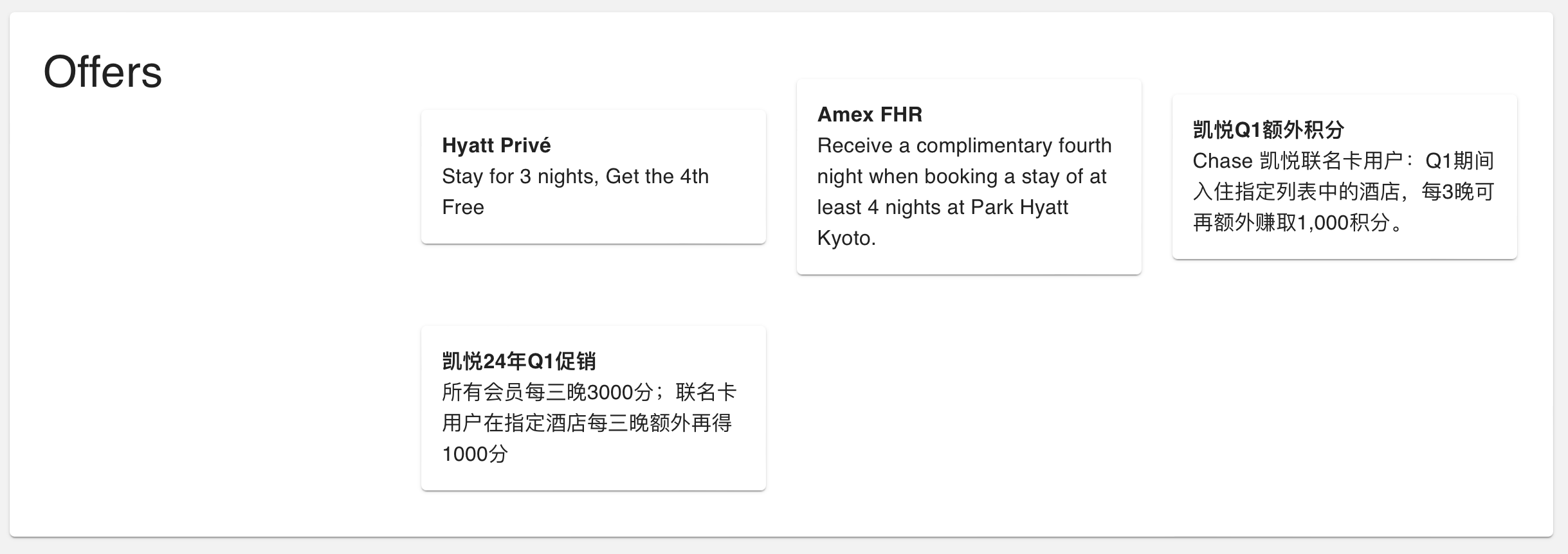Image resolution: width=1568 pixels, height=554 pixels.
Task: Click the Amex FHR title text
Action: click(x=869, y=114)
